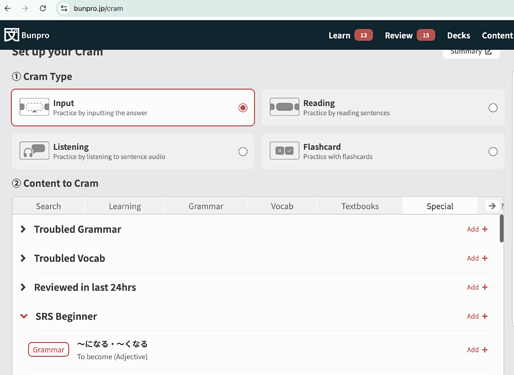Select the Flashcard radio button
Screen dimensions: 514x375
pos(493,152)
